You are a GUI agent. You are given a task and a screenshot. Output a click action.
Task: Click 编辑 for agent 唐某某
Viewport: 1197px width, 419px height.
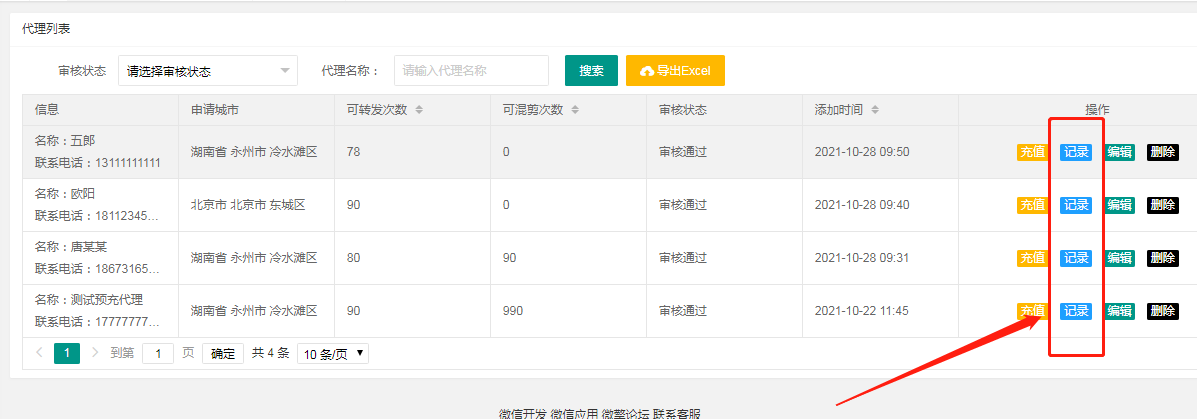(x=1119, y=258)
